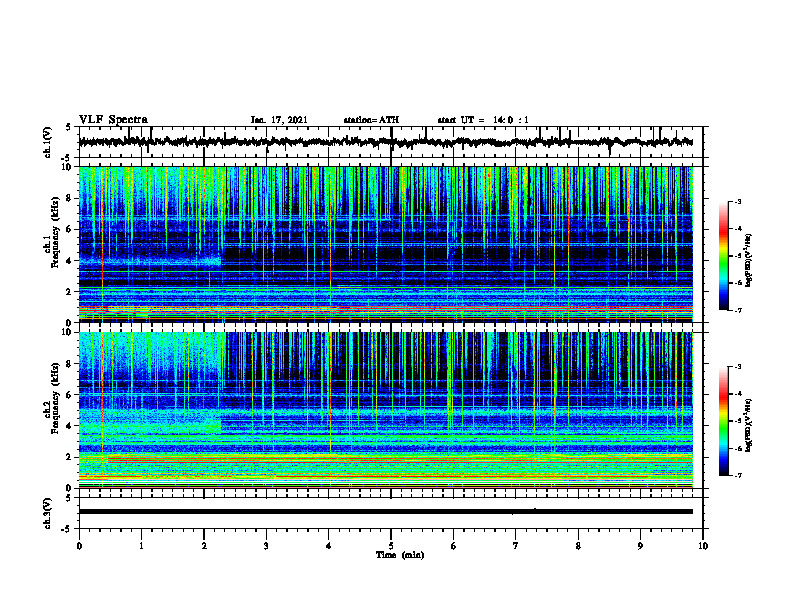Click time axis tick label "7"
792x612 pixels.
pyautogui.click(x=516, y=546)
